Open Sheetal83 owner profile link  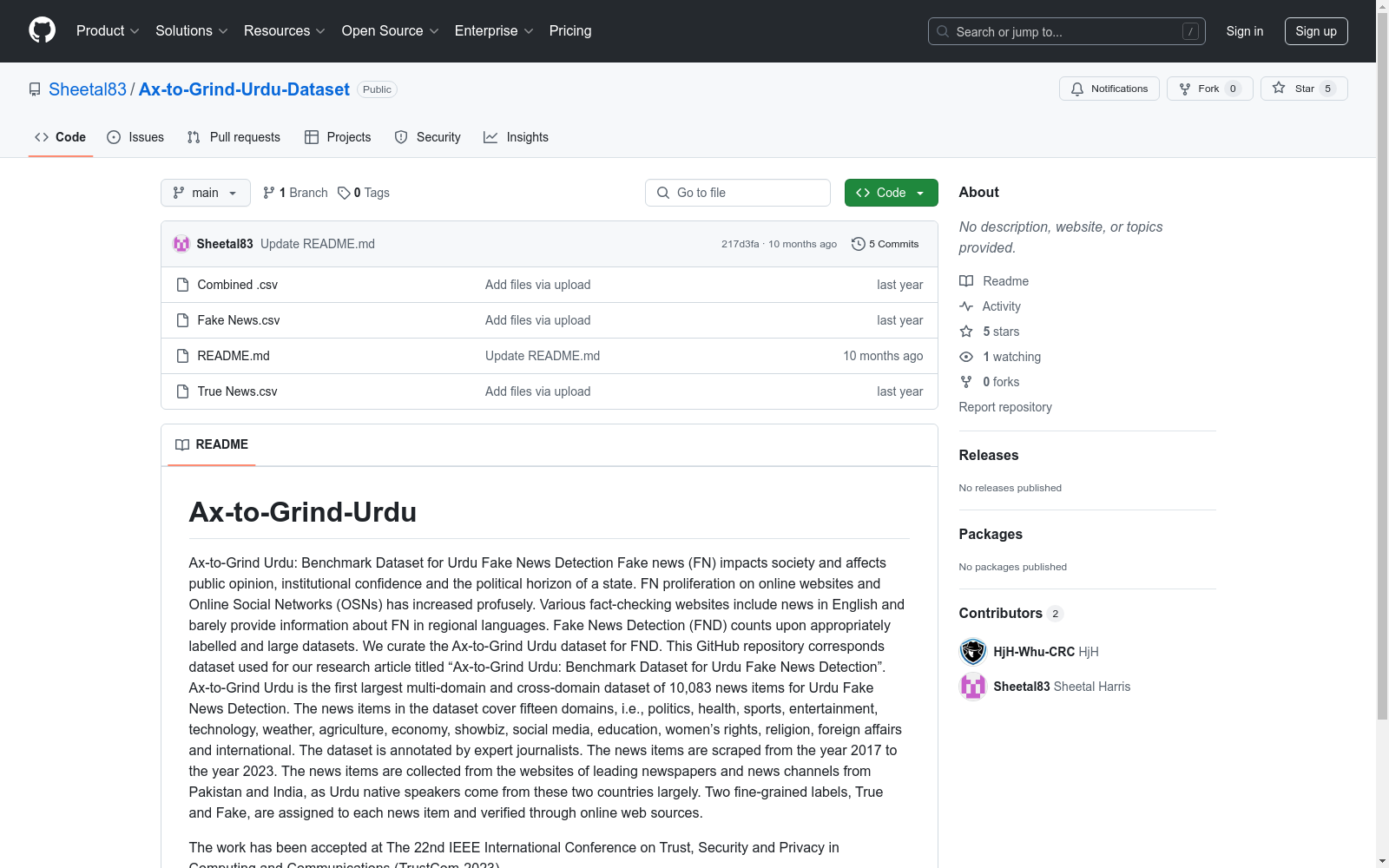(88, 89)
